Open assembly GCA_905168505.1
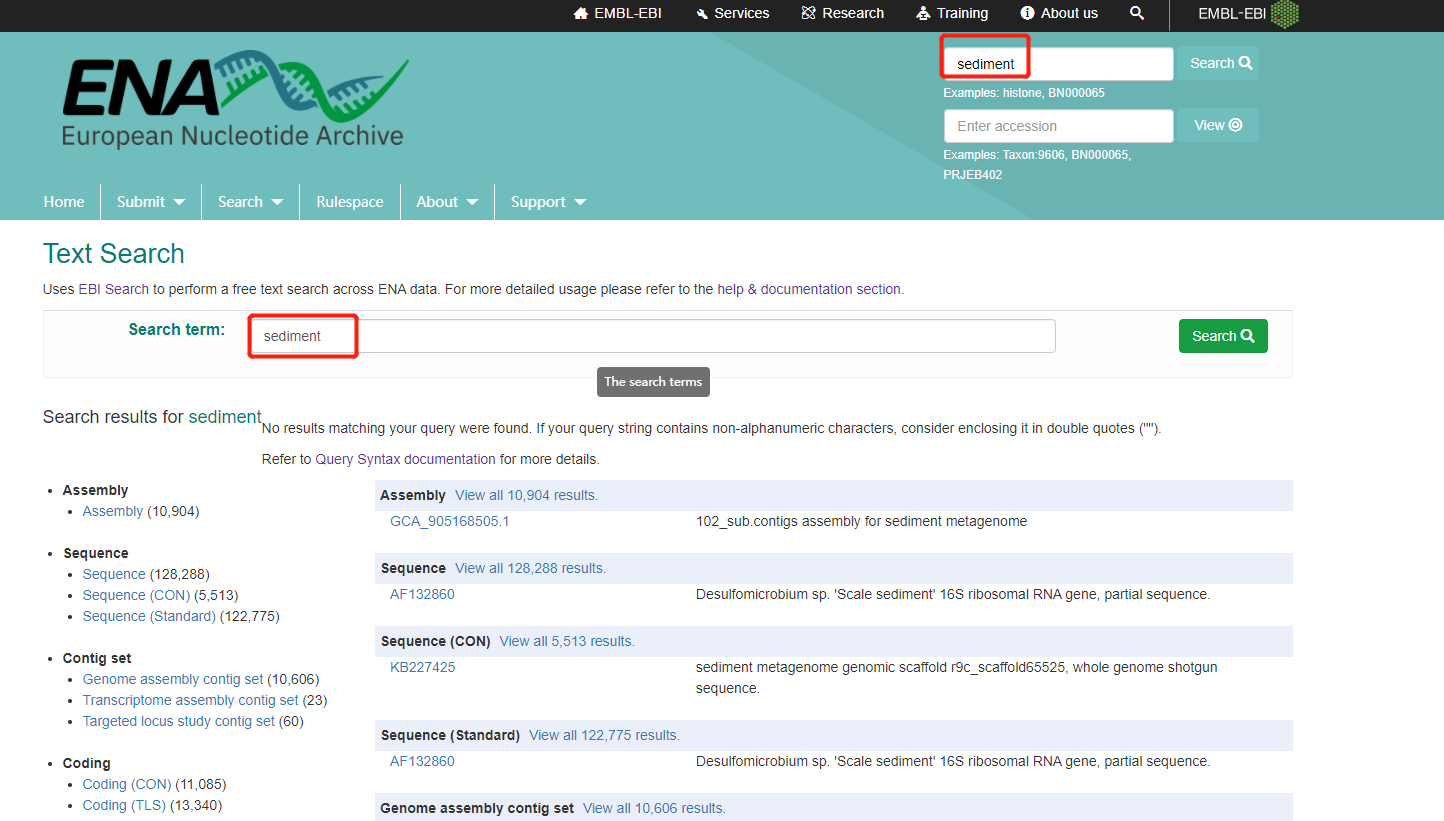This screenshot has width=1444, height=821. (x=449, y=520)
